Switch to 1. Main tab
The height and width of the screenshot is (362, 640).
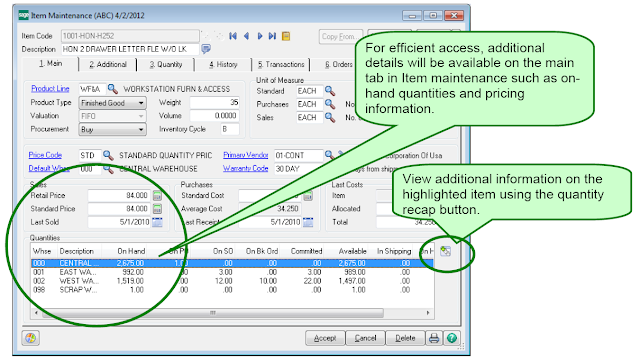51,64
